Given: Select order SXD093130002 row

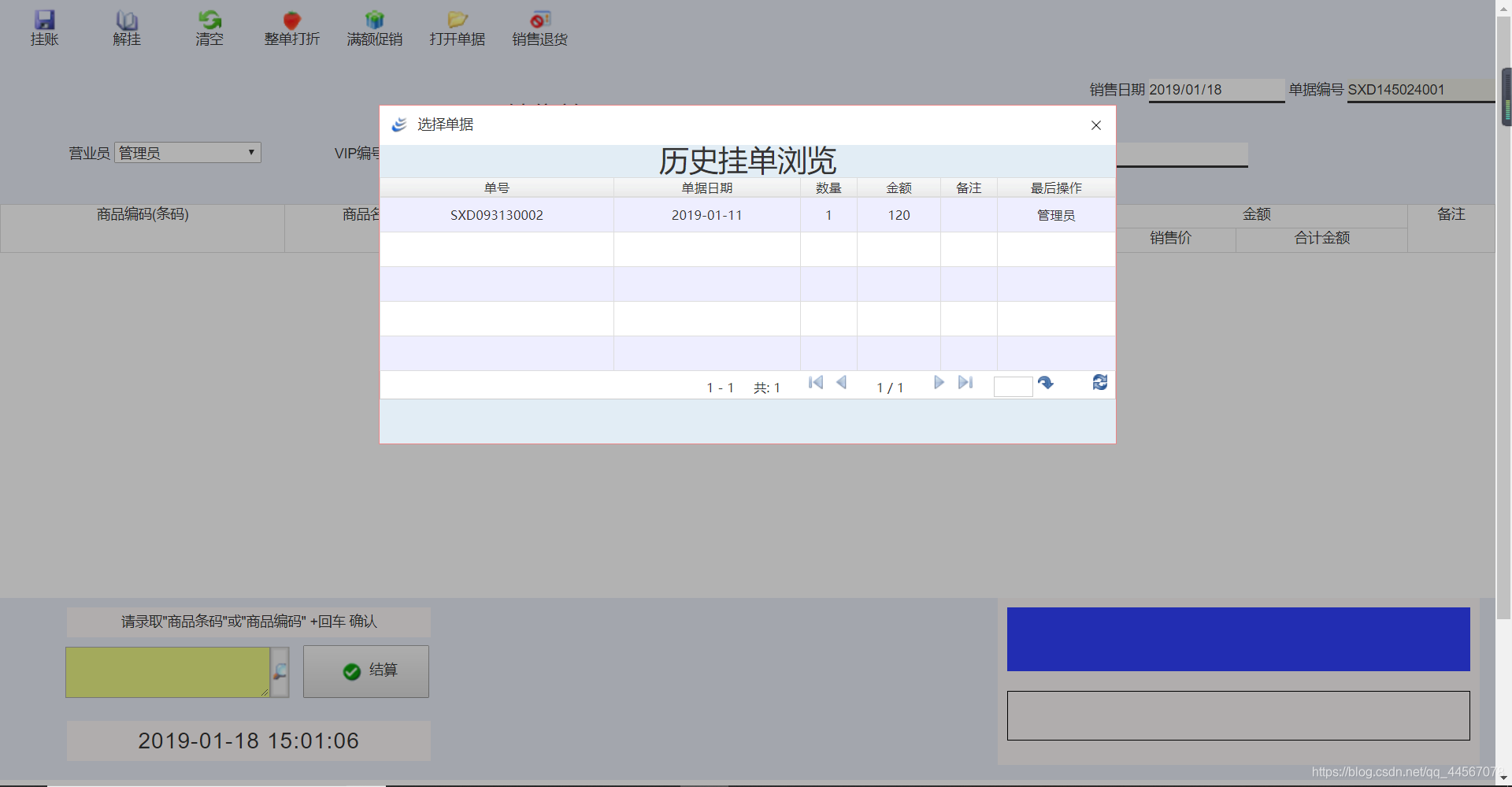Looking at the screenshot, I should point(747,215).
